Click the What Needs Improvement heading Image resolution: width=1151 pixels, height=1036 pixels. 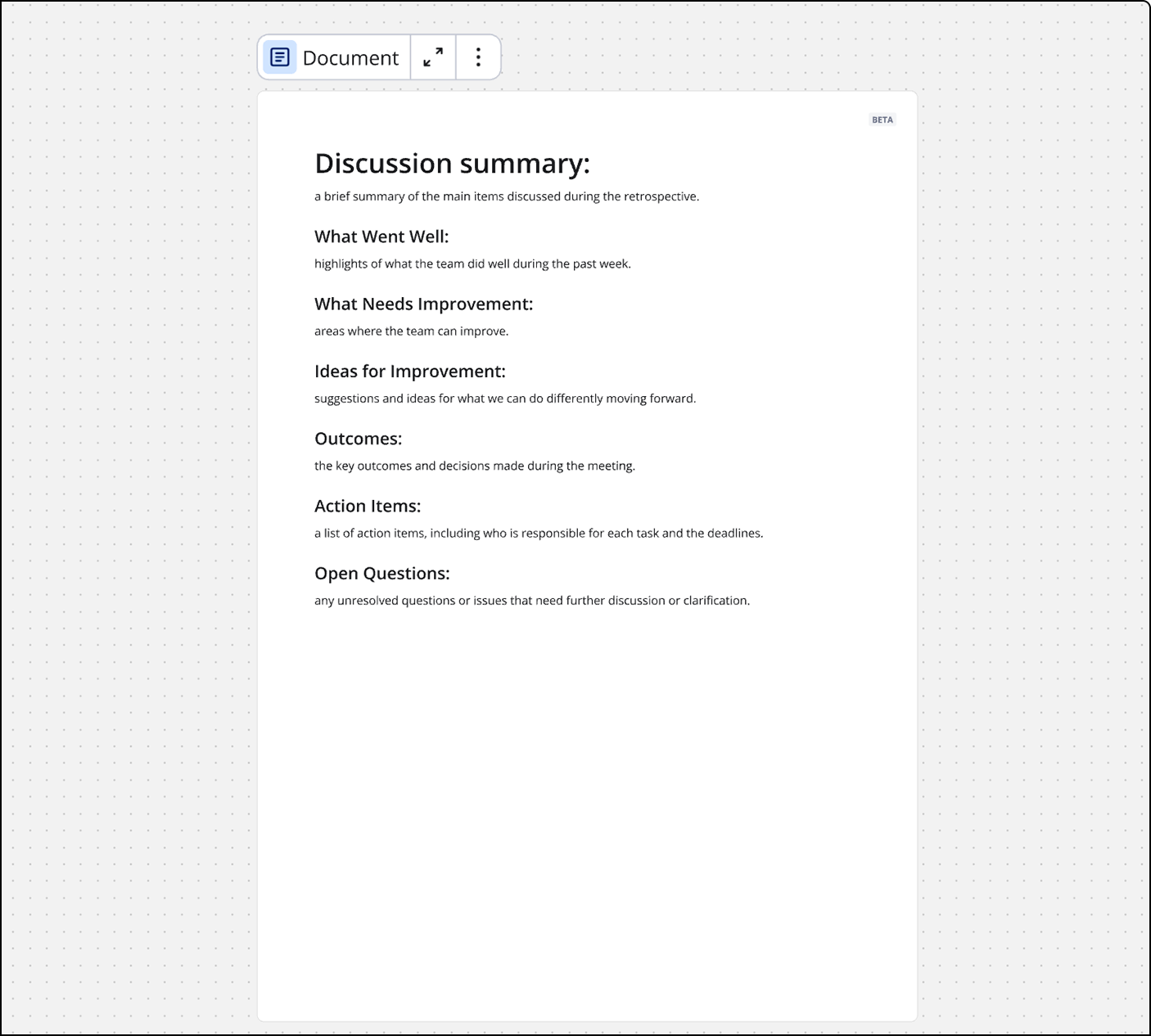click(x=423, y=304)
